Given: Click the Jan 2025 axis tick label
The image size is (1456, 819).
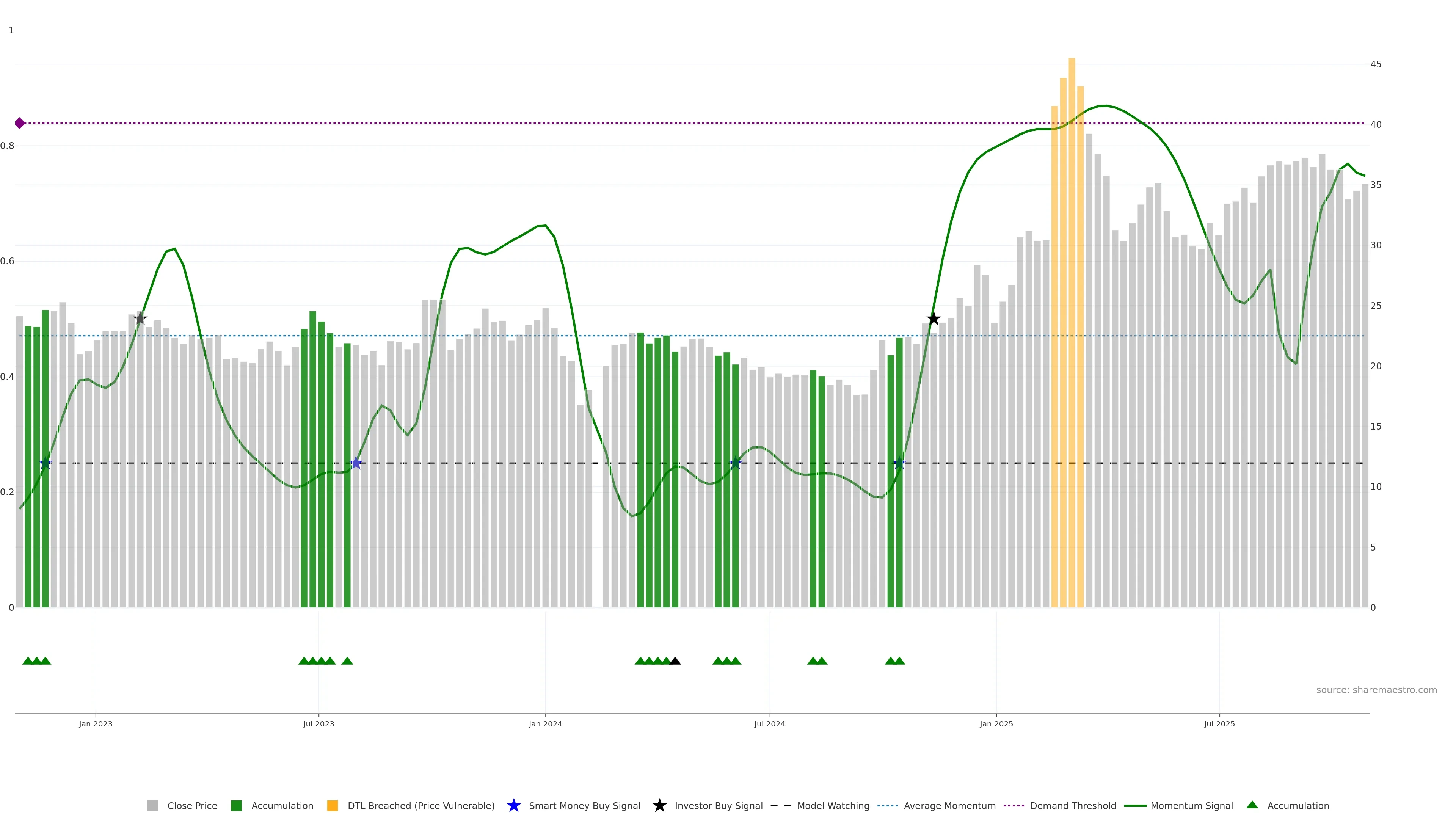Looking at the screenshot, I should (x=996, y=723).
